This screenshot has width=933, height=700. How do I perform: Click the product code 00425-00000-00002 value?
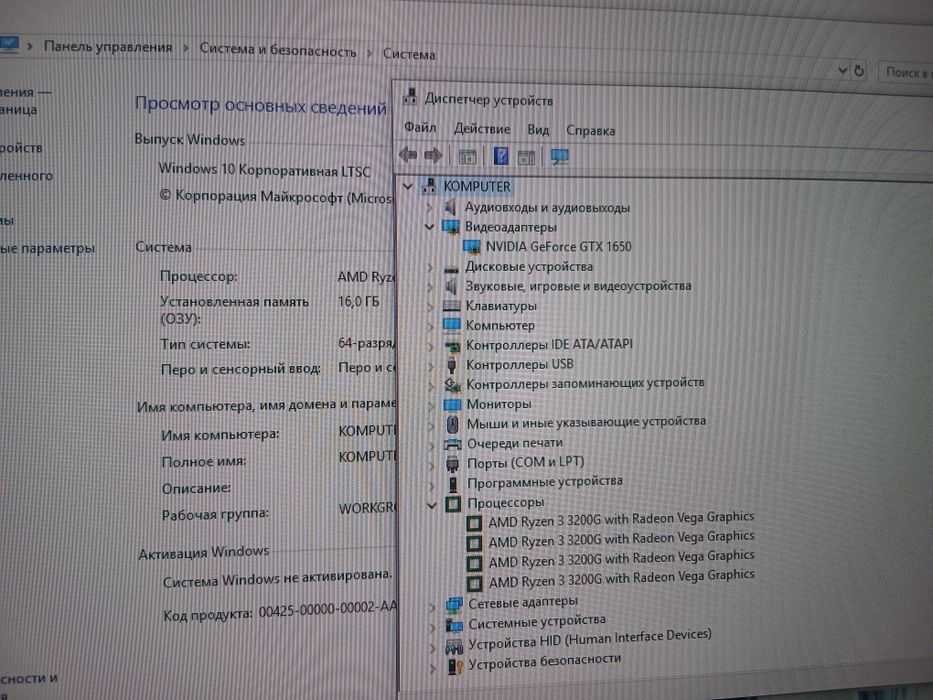327,611
